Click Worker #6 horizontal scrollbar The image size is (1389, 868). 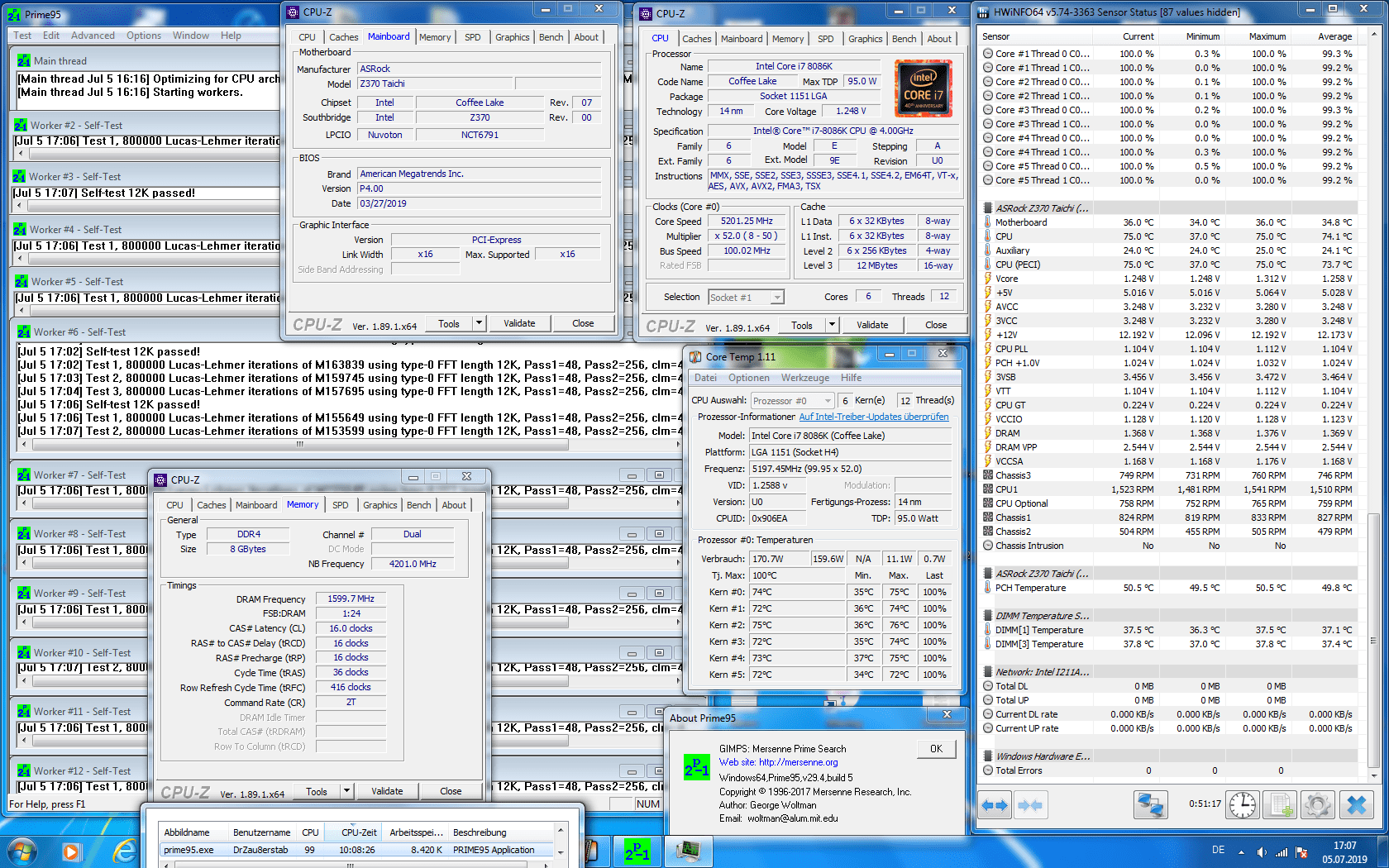coord(300,445)
